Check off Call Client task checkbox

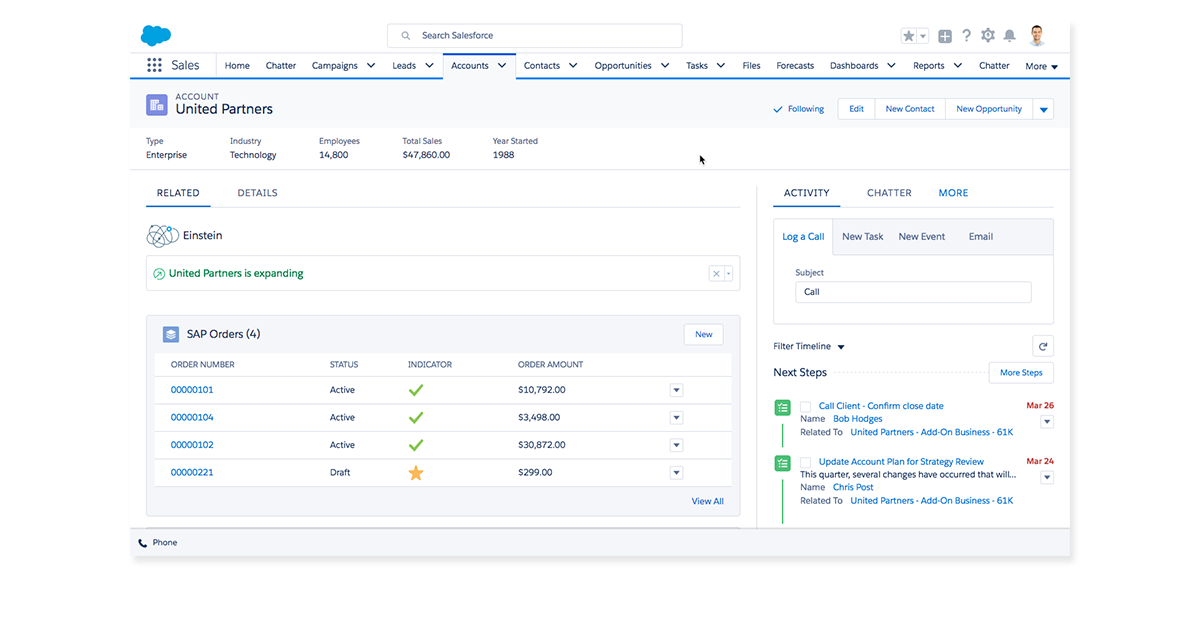pos(806,407)
